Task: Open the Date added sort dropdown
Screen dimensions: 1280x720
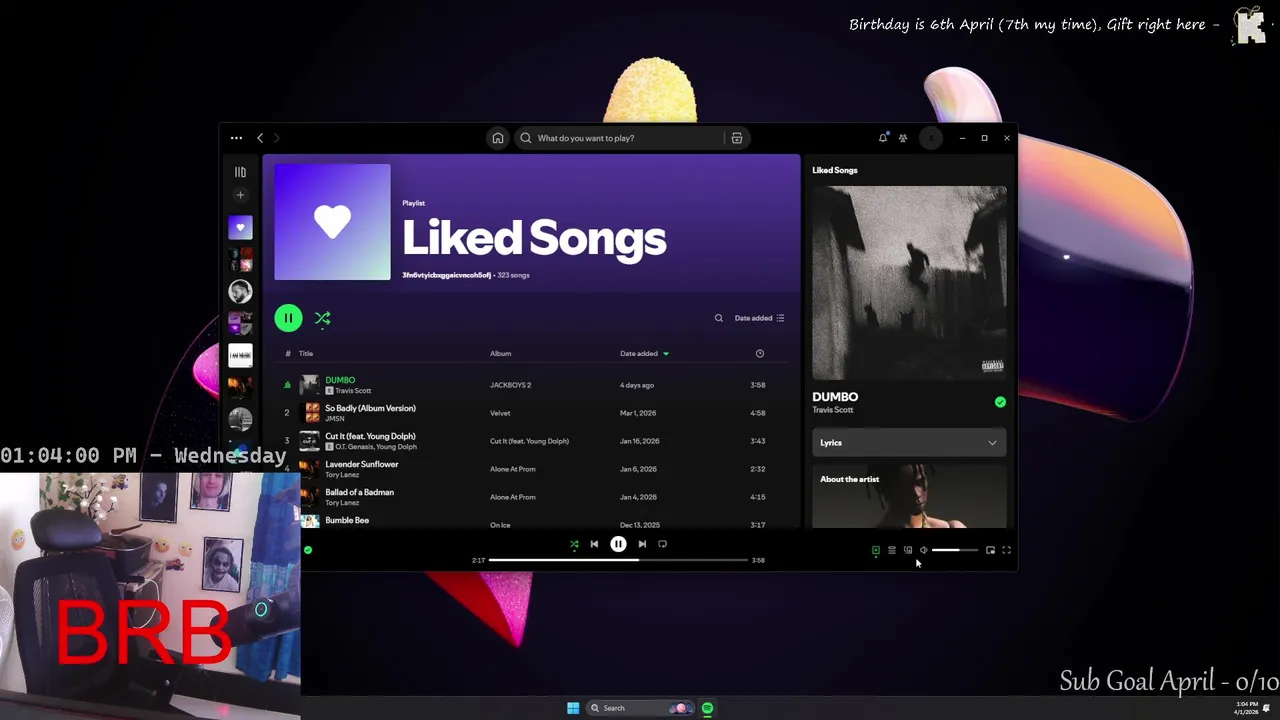Action: (759, 318)
